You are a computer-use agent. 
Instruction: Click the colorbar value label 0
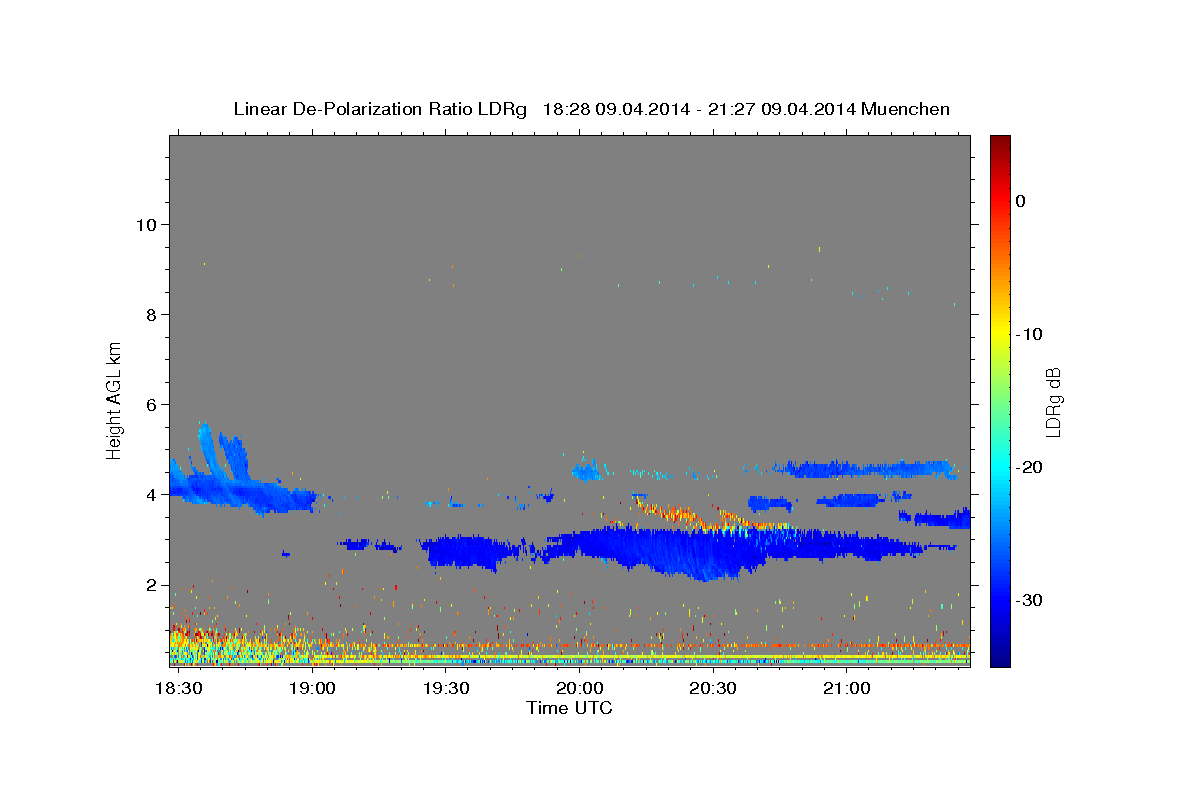pyautogui.click(x=1021, y=201)
